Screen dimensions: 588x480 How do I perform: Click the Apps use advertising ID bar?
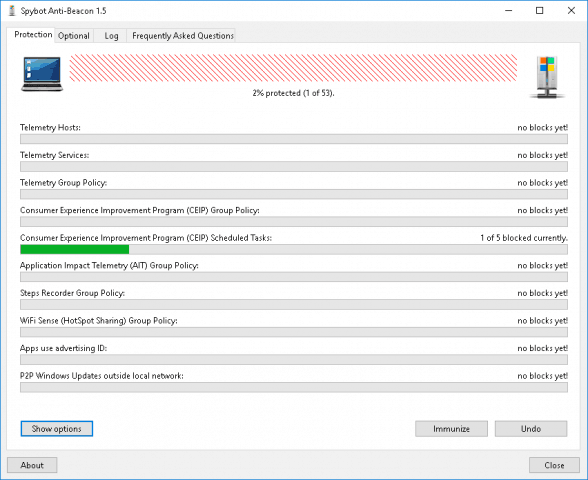pos(294,360)
